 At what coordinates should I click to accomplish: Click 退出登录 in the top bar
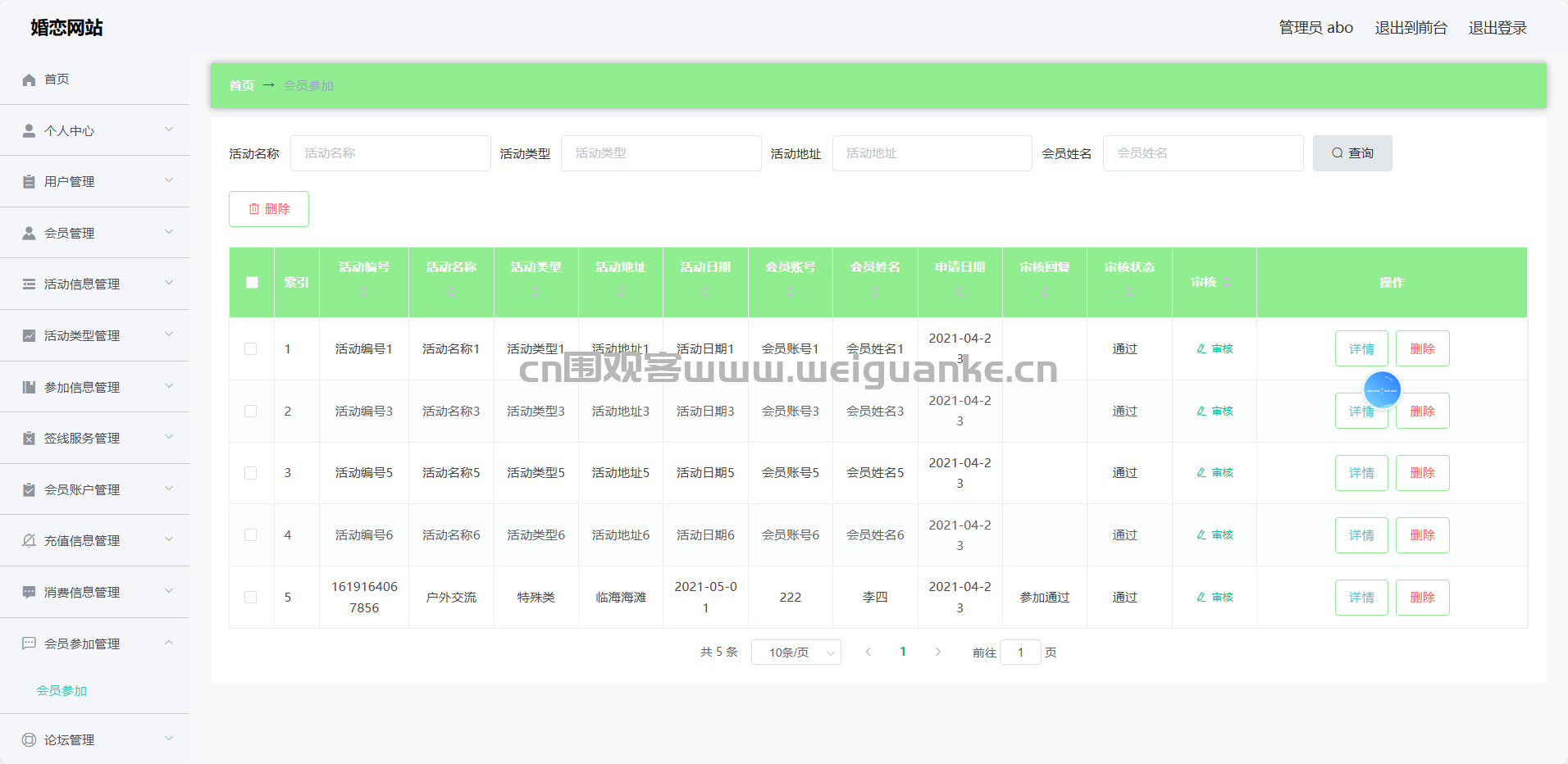tap(1497, 28)
